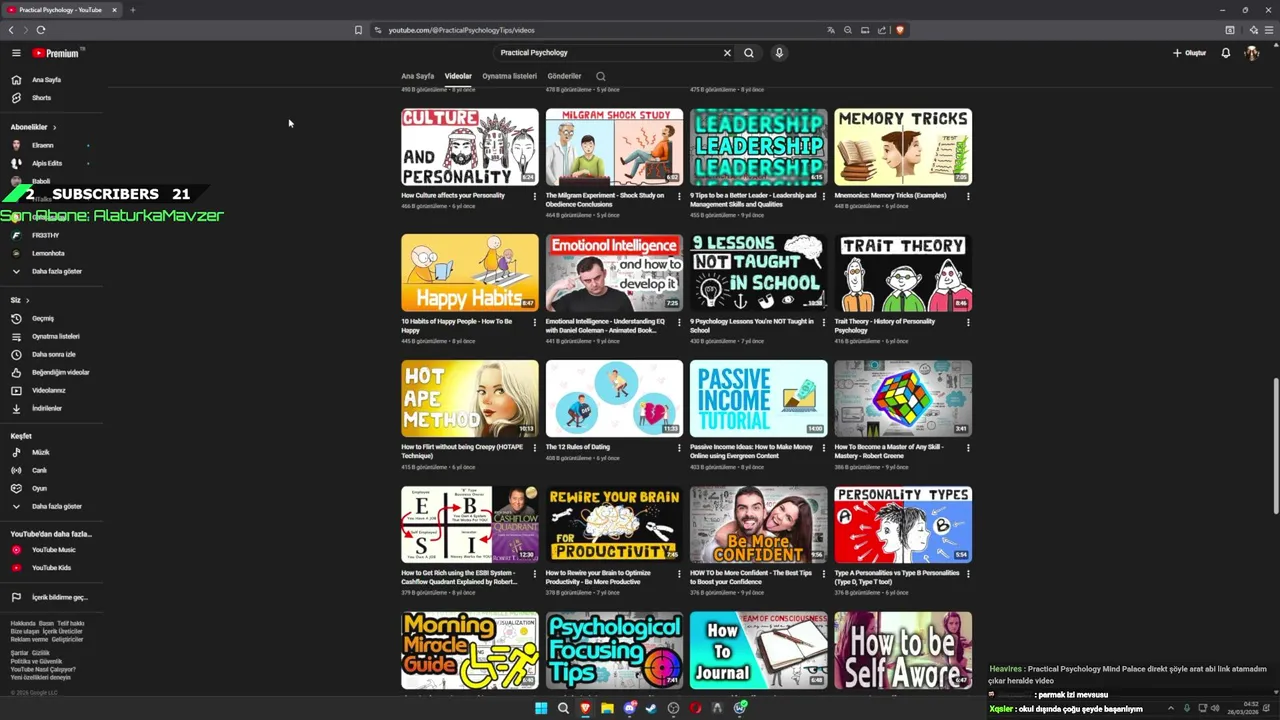Clear the search box with X

click(x=727, y=53)
